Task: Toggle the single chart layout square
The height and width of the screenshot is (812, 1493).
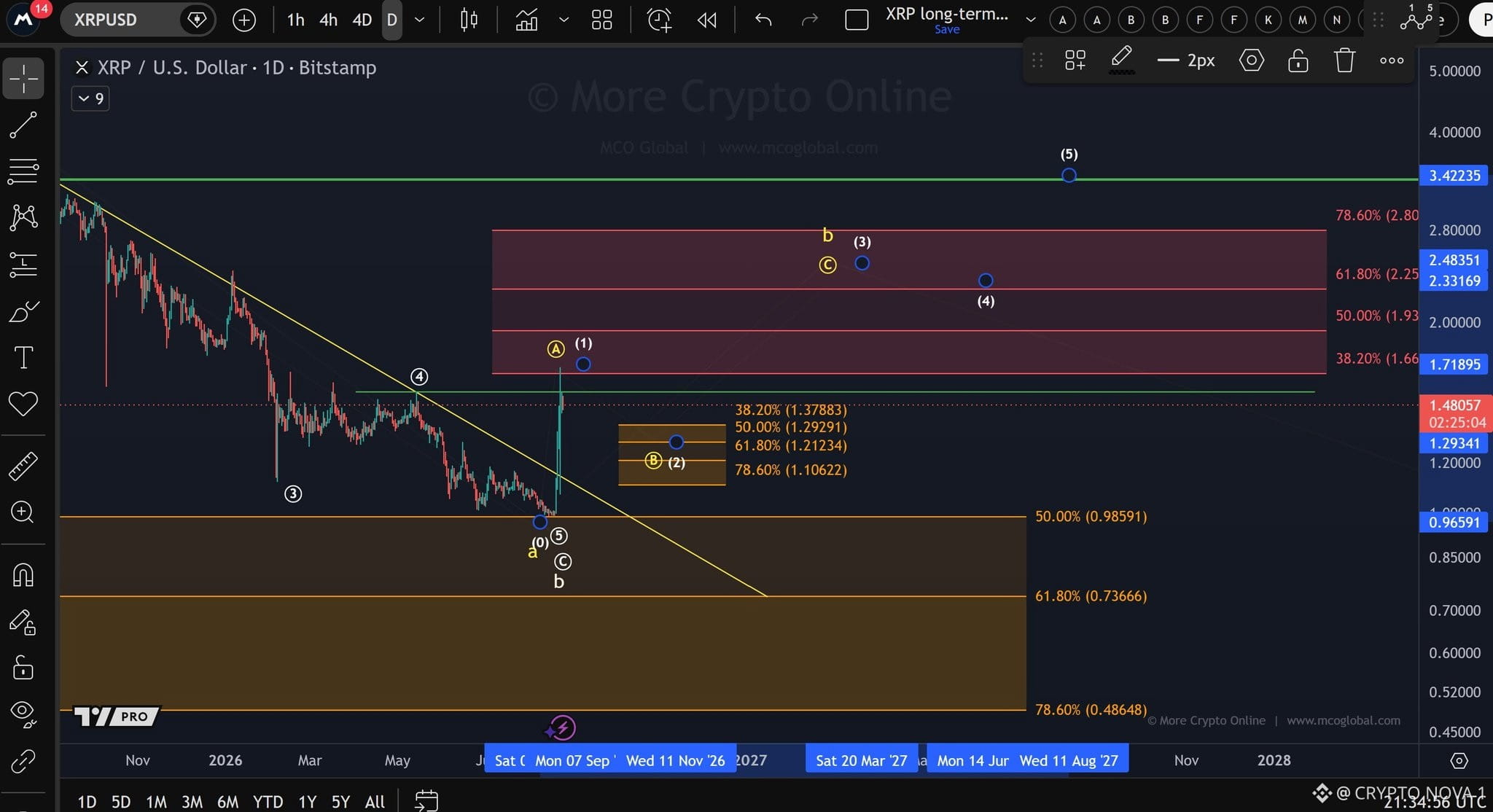Action: tap(857, 20)
